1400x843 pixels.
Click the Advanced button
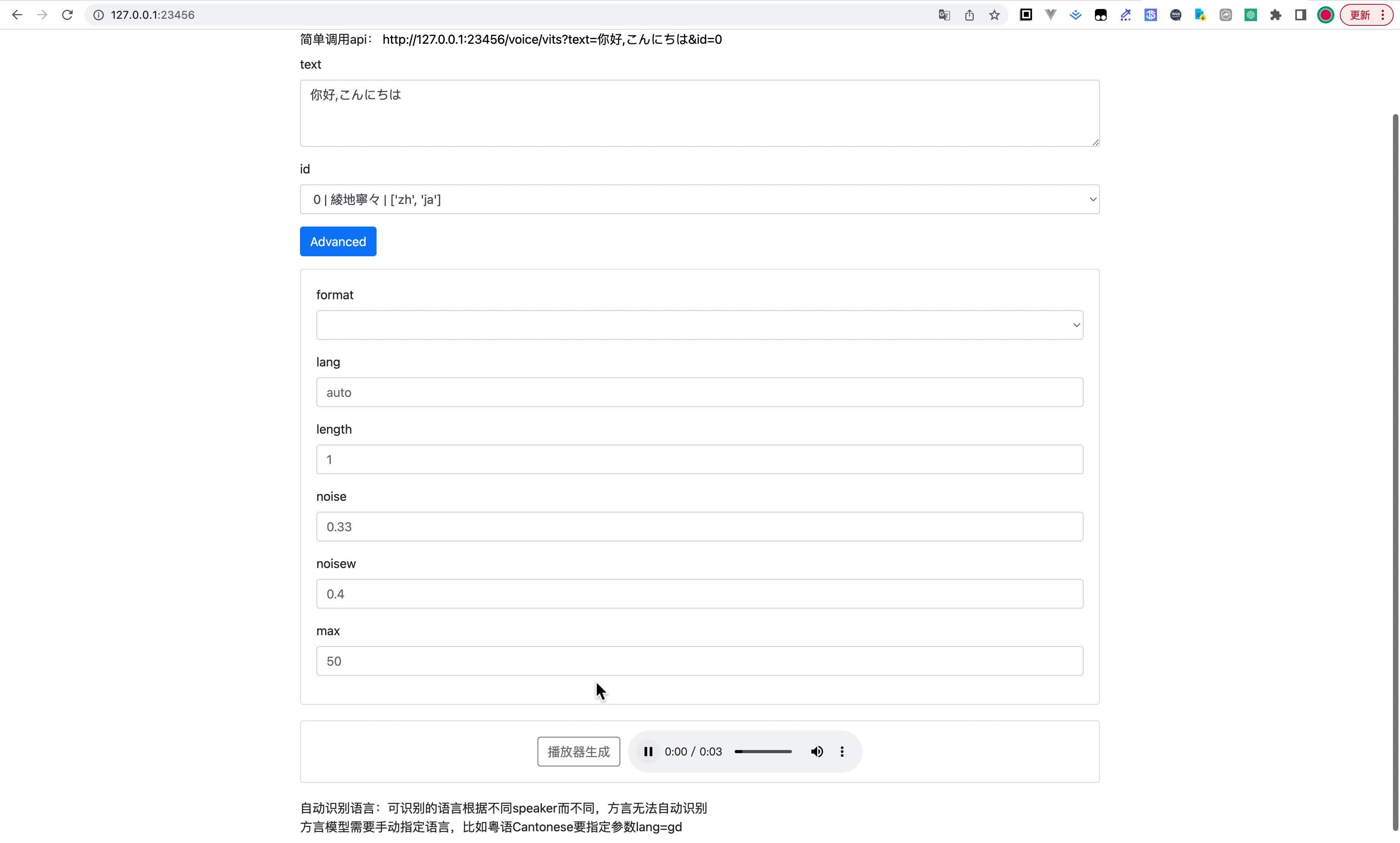(x=338, y=241)
